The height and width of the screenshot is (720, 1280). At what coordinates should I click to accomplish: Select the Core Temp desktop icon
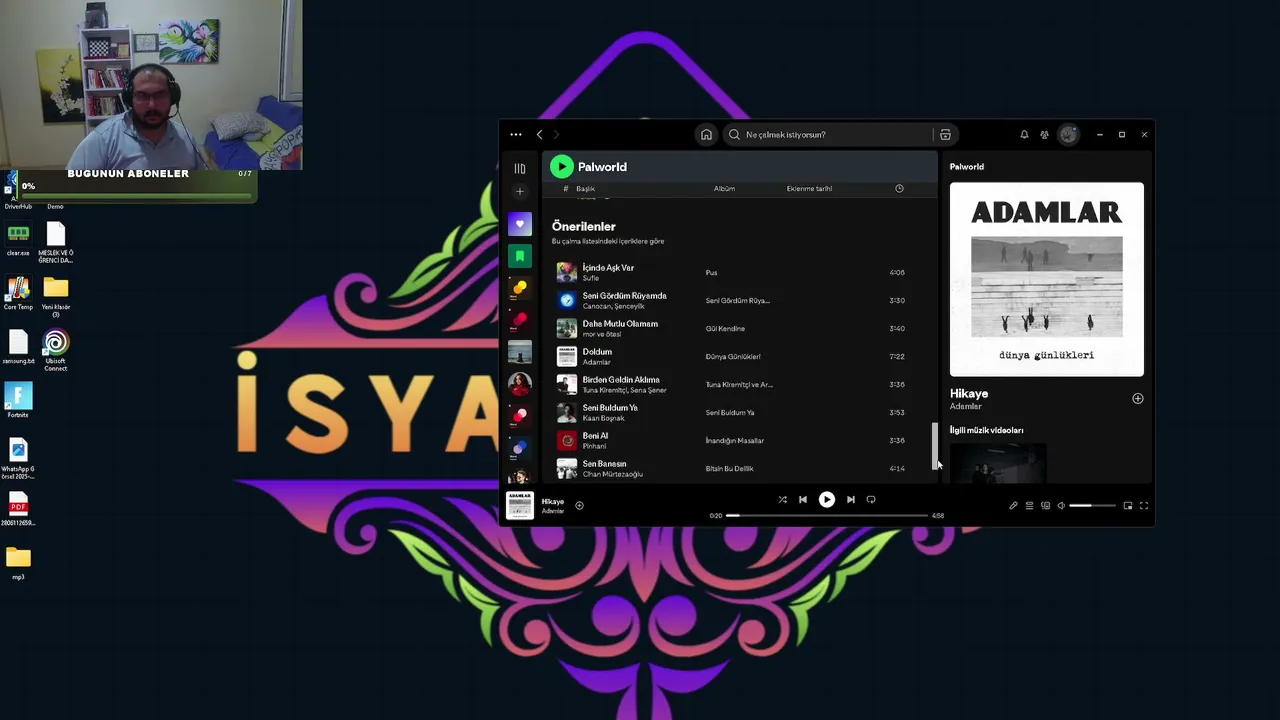tap(18, 293)
